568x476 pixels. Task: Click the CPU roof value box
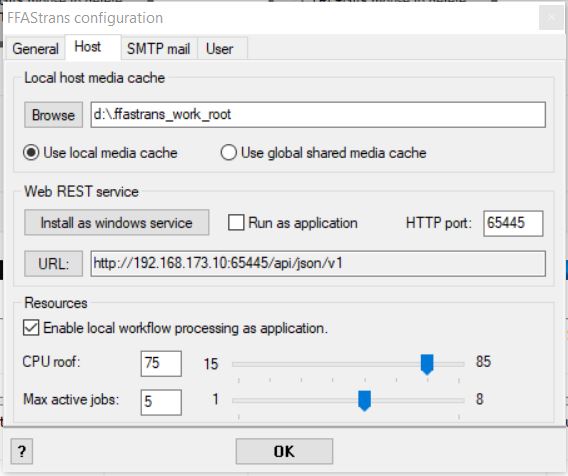tap(161, 363)
